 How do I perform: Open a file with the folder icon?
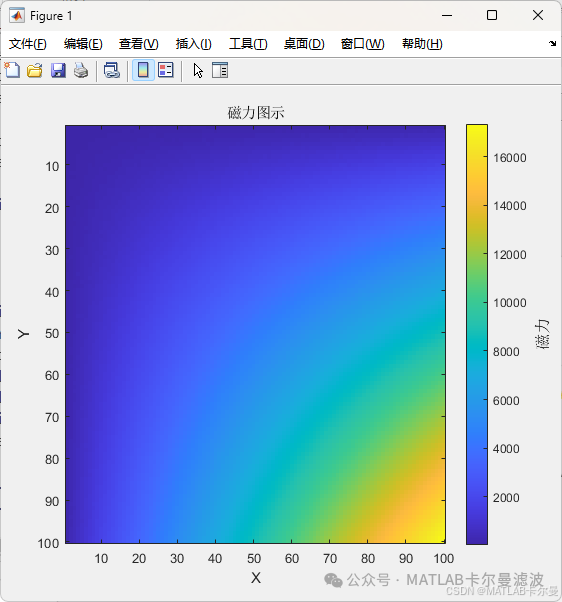click(x=35, y=71)
